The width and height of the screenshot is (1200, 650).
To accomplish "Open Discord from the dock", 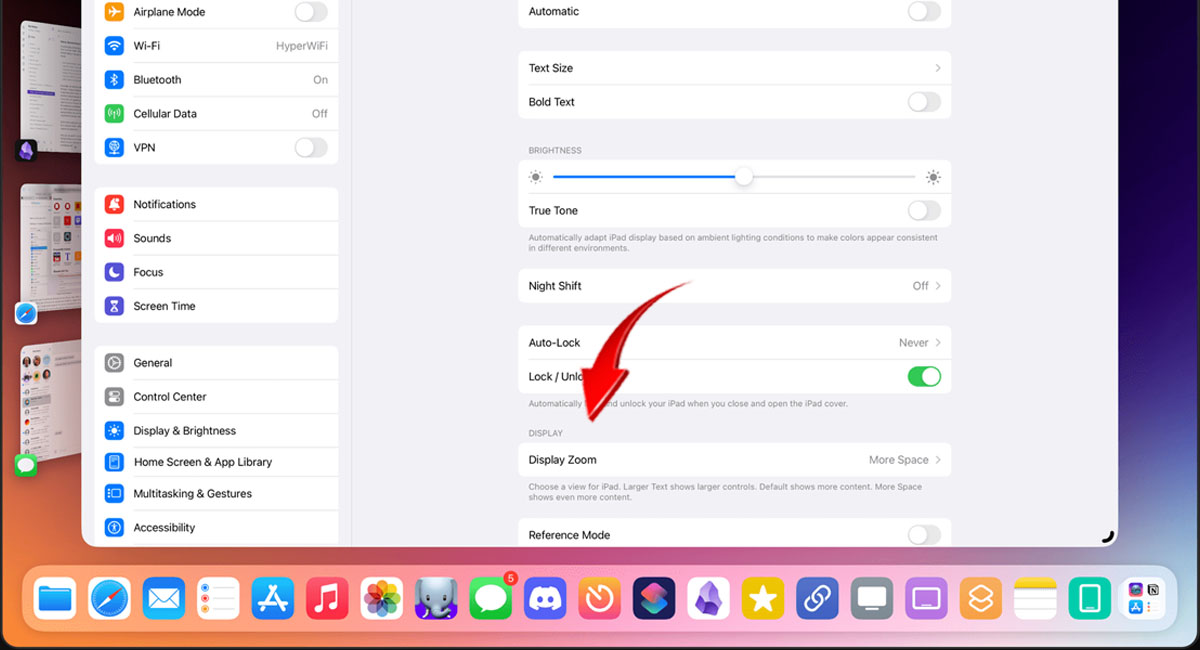I will (x=545, y=598).
